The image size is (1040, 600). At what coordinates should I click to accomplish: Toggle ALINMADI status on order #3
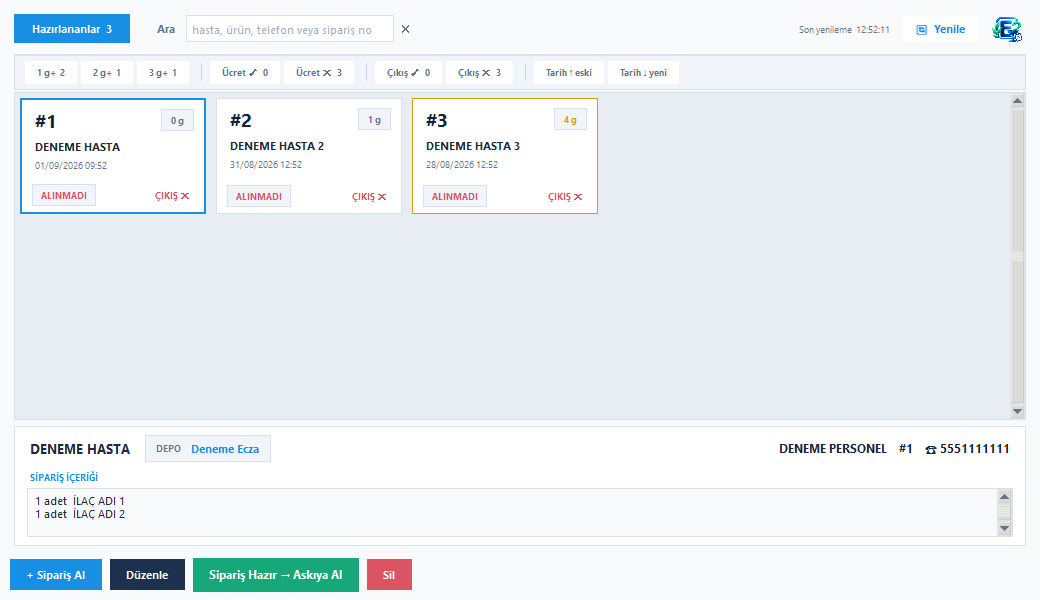(455, 196)
